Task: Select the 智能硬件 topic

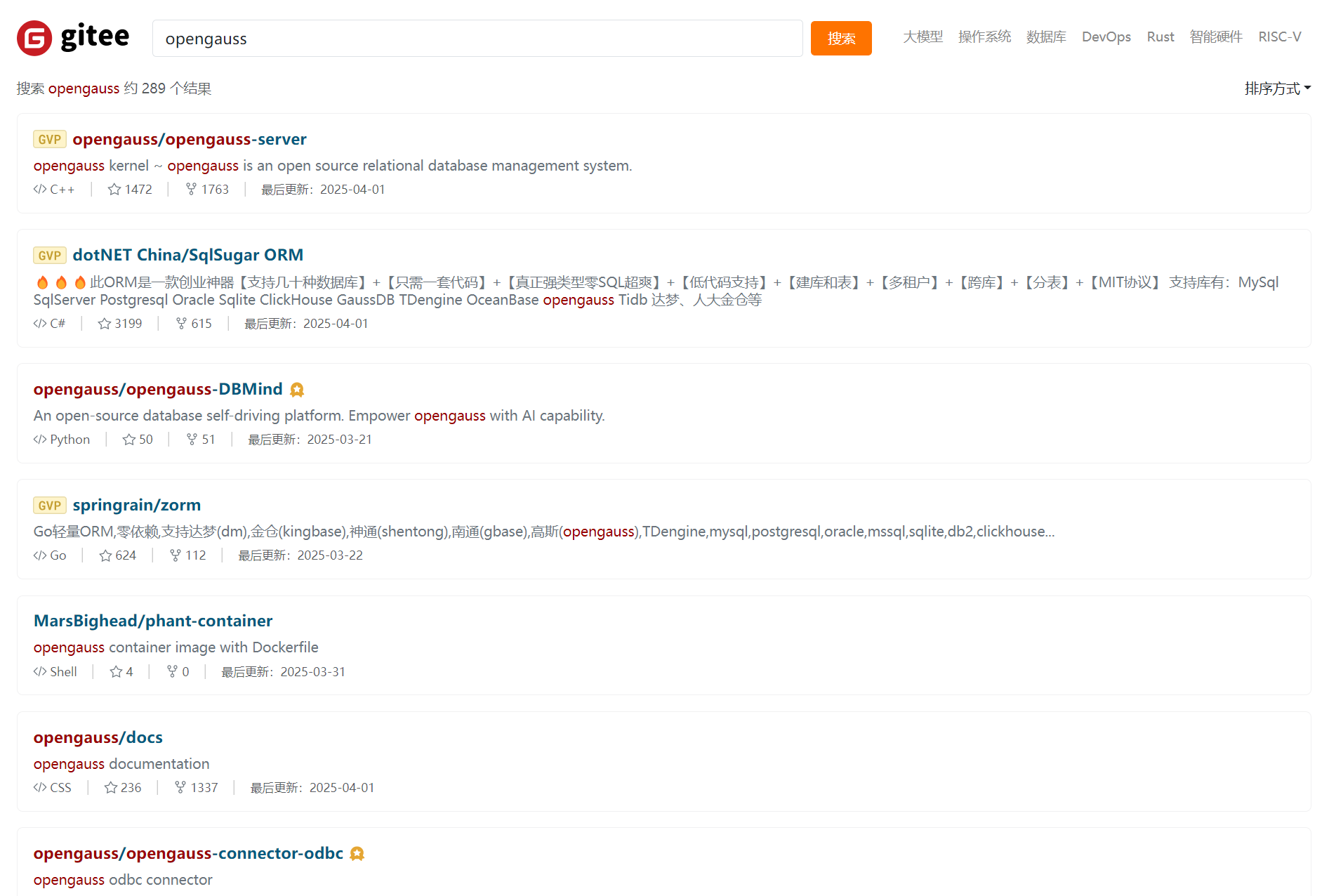Action: (x=1216, y=37)
